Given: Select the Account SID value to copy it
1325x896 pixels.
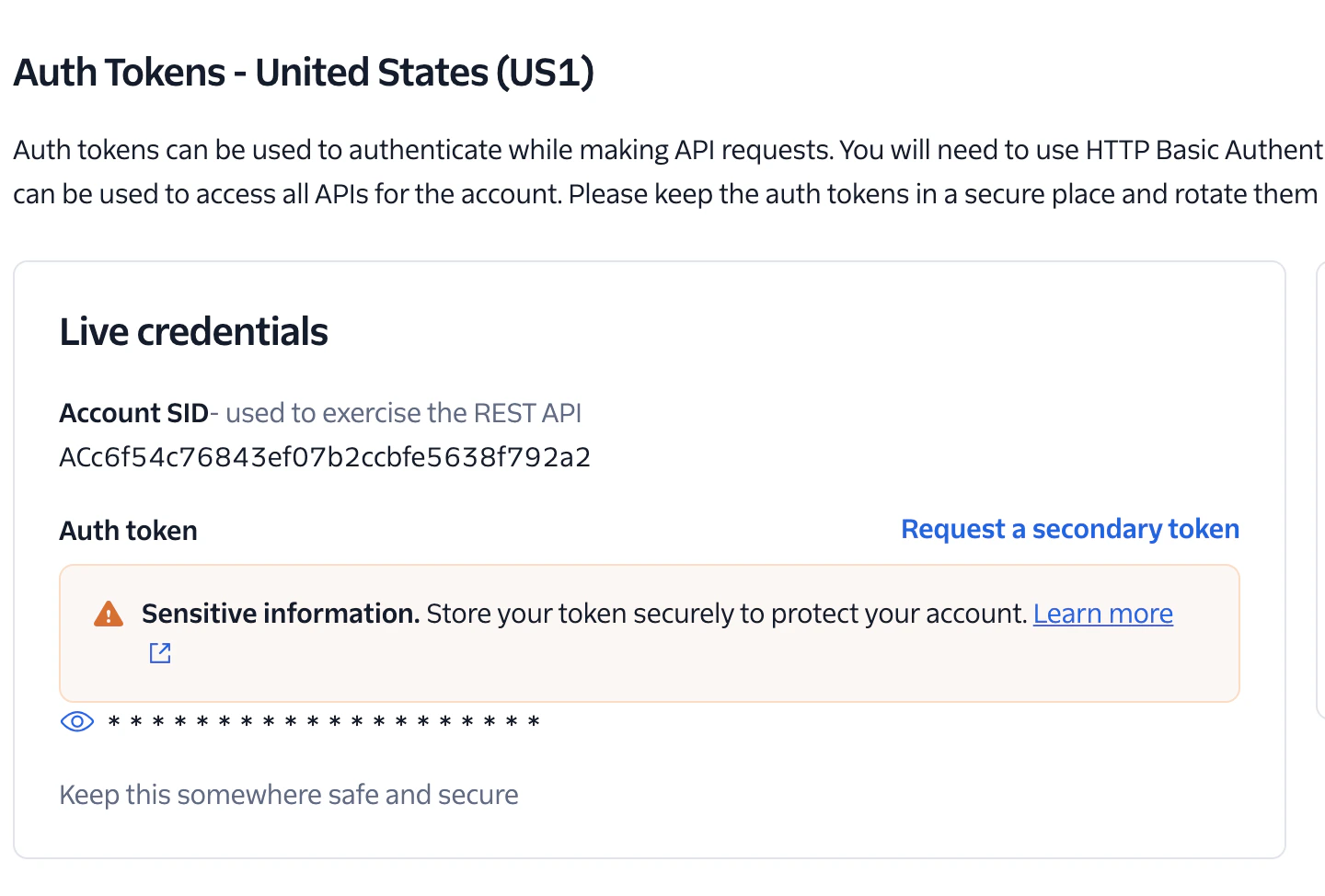Looking at the screenshot, I should click(325, 456).
